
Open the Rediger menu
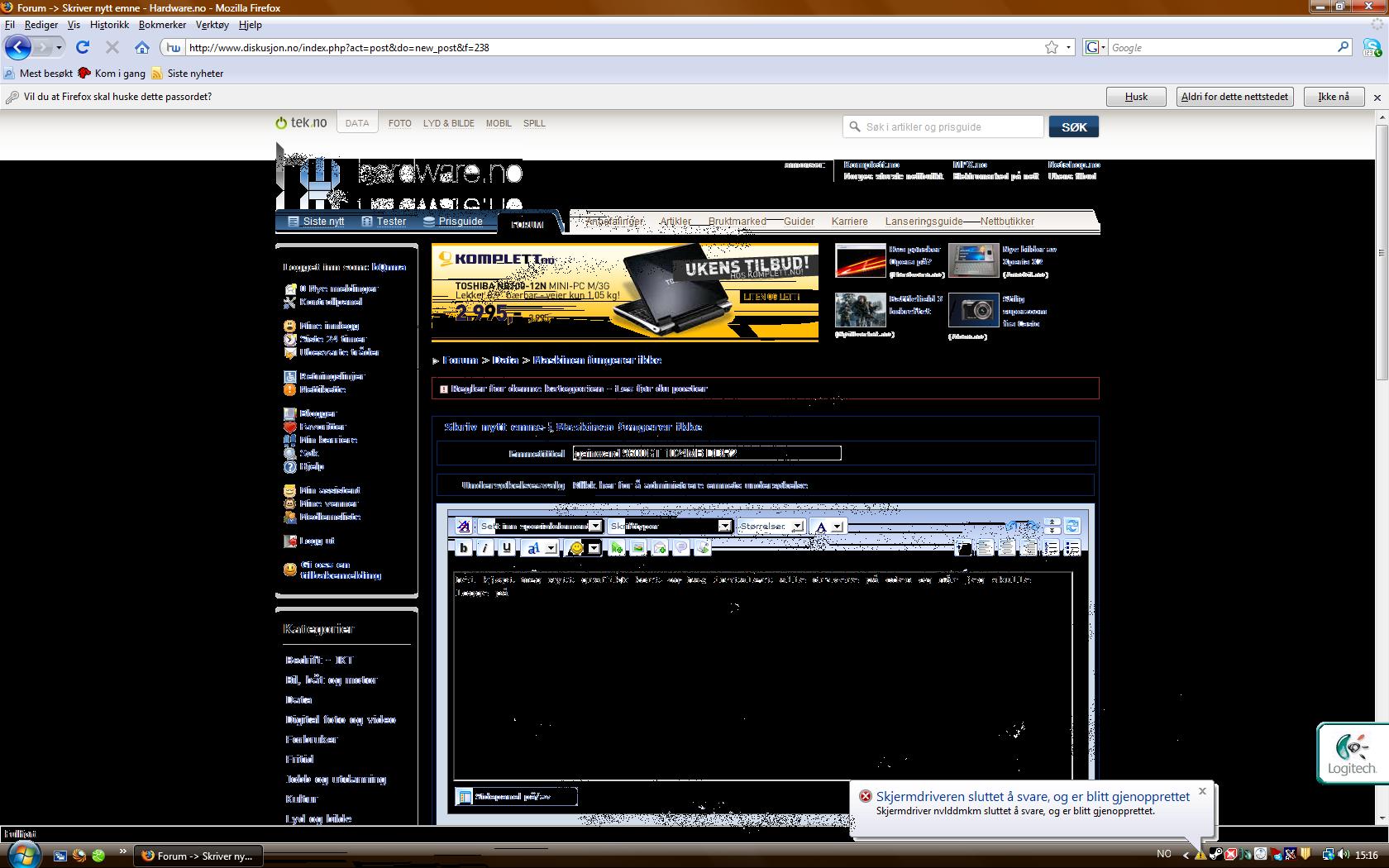[41, 25]
